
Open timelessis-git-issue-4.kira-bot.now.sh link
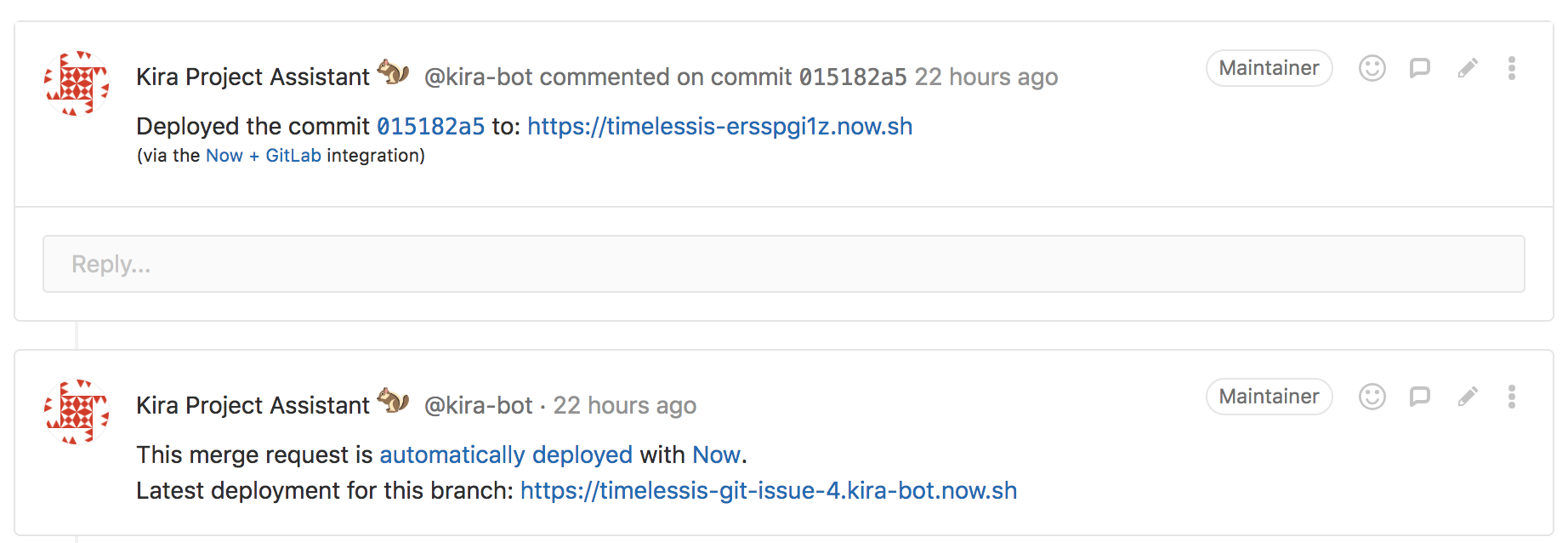tap(769, 491)
